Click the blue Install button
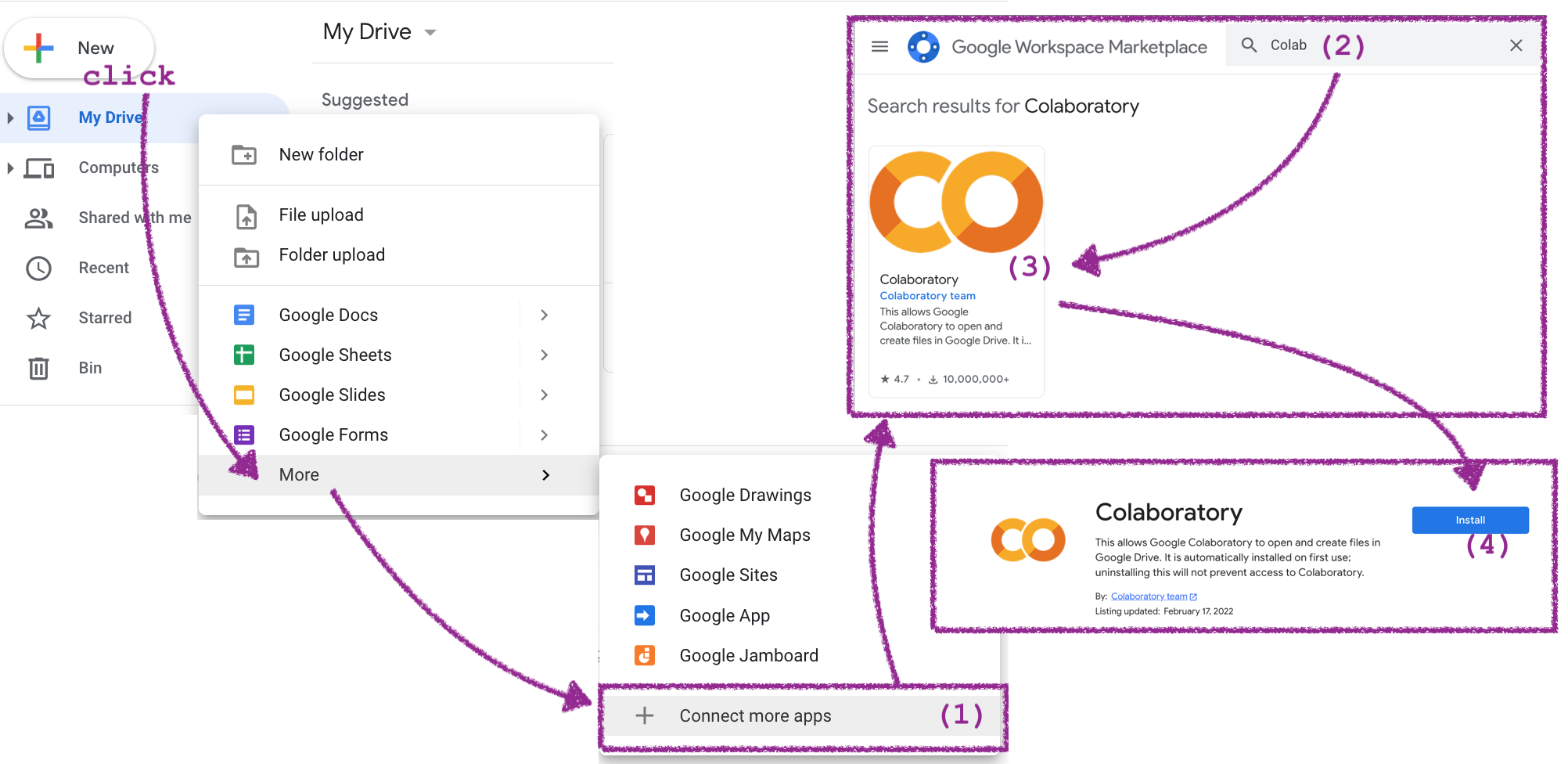This screenshot has width=1568, height=764. (x=1470, y=520)
